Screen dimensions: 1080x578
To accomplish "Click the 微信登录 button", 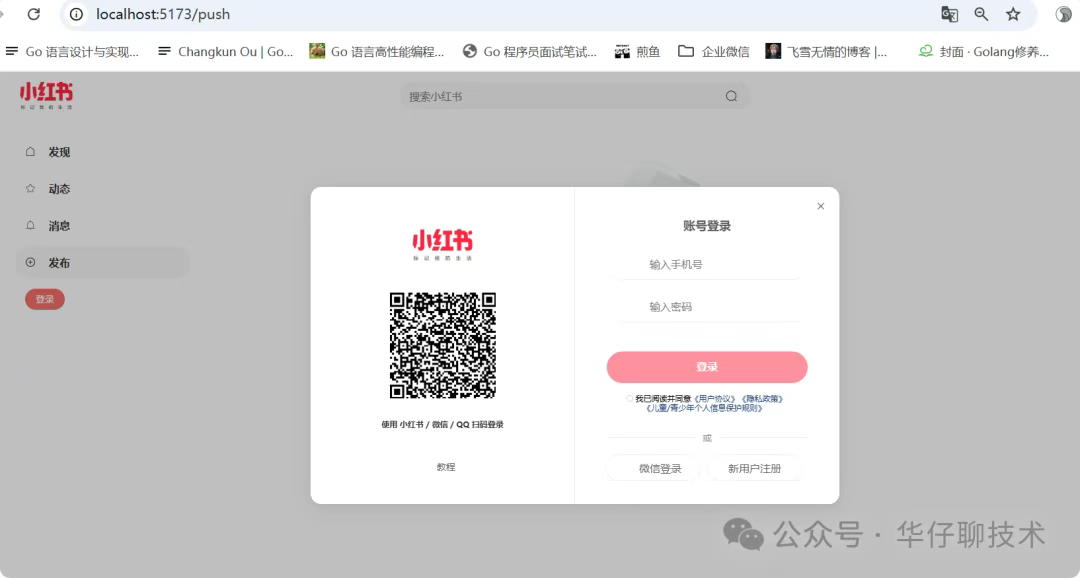I will point(652,468).
